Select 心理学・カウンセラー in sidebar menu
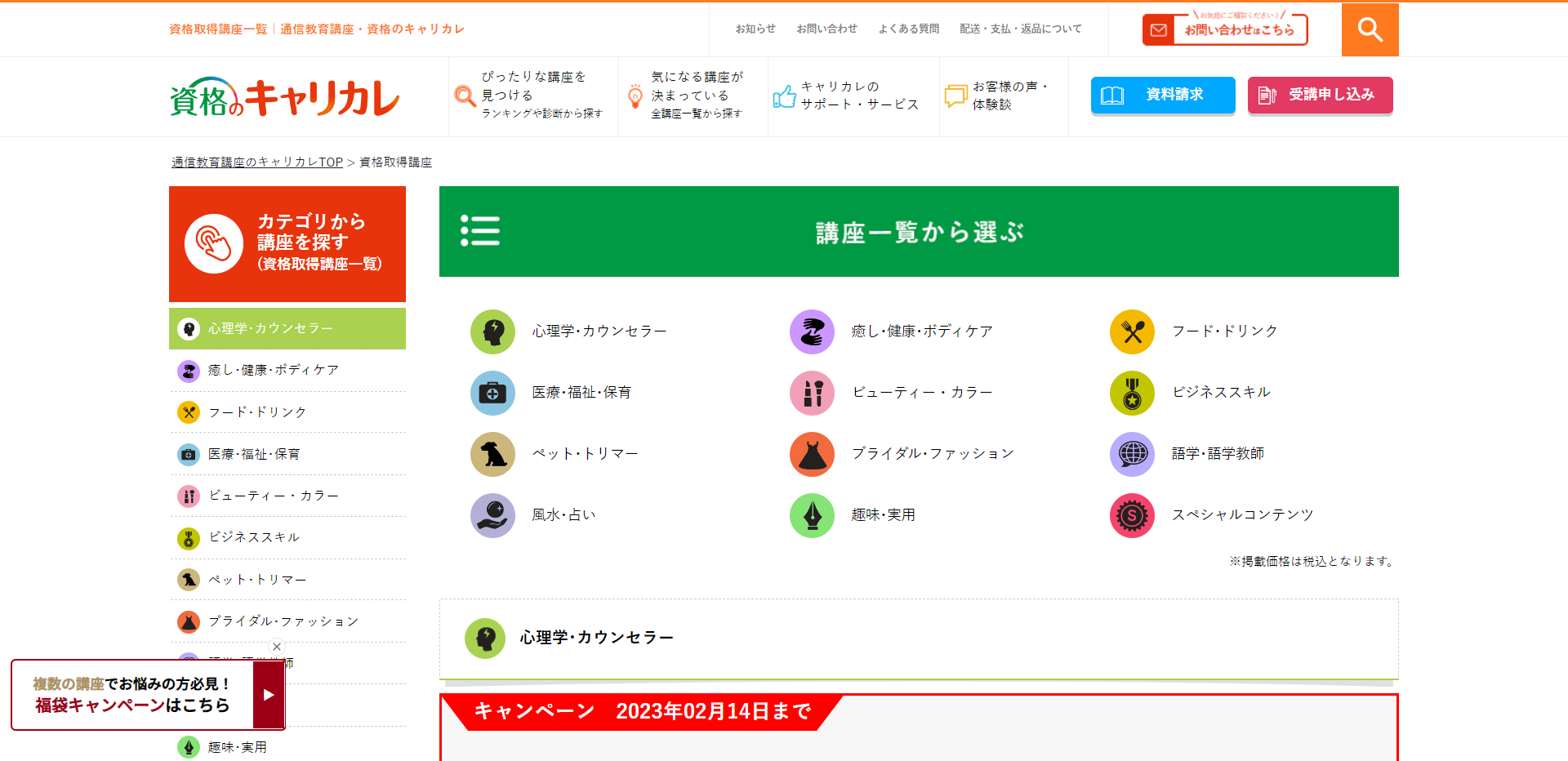This screenshot has height=761, width=1568. point(287,328)
